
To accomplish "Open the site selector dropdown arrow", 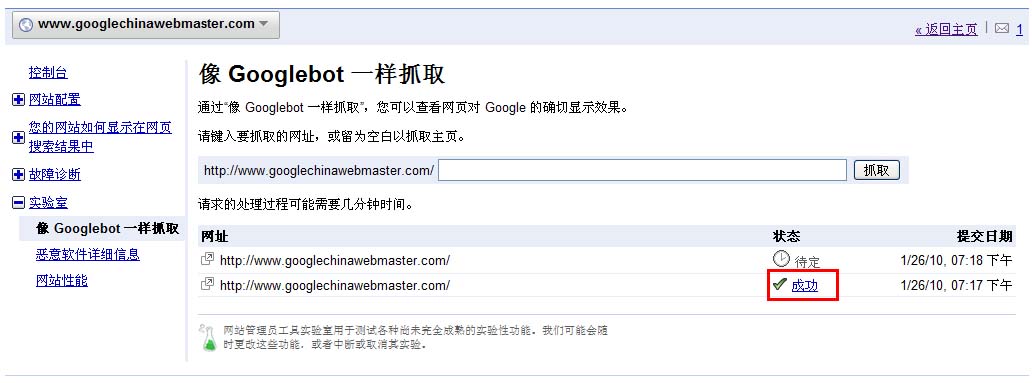I will (263, 24).
